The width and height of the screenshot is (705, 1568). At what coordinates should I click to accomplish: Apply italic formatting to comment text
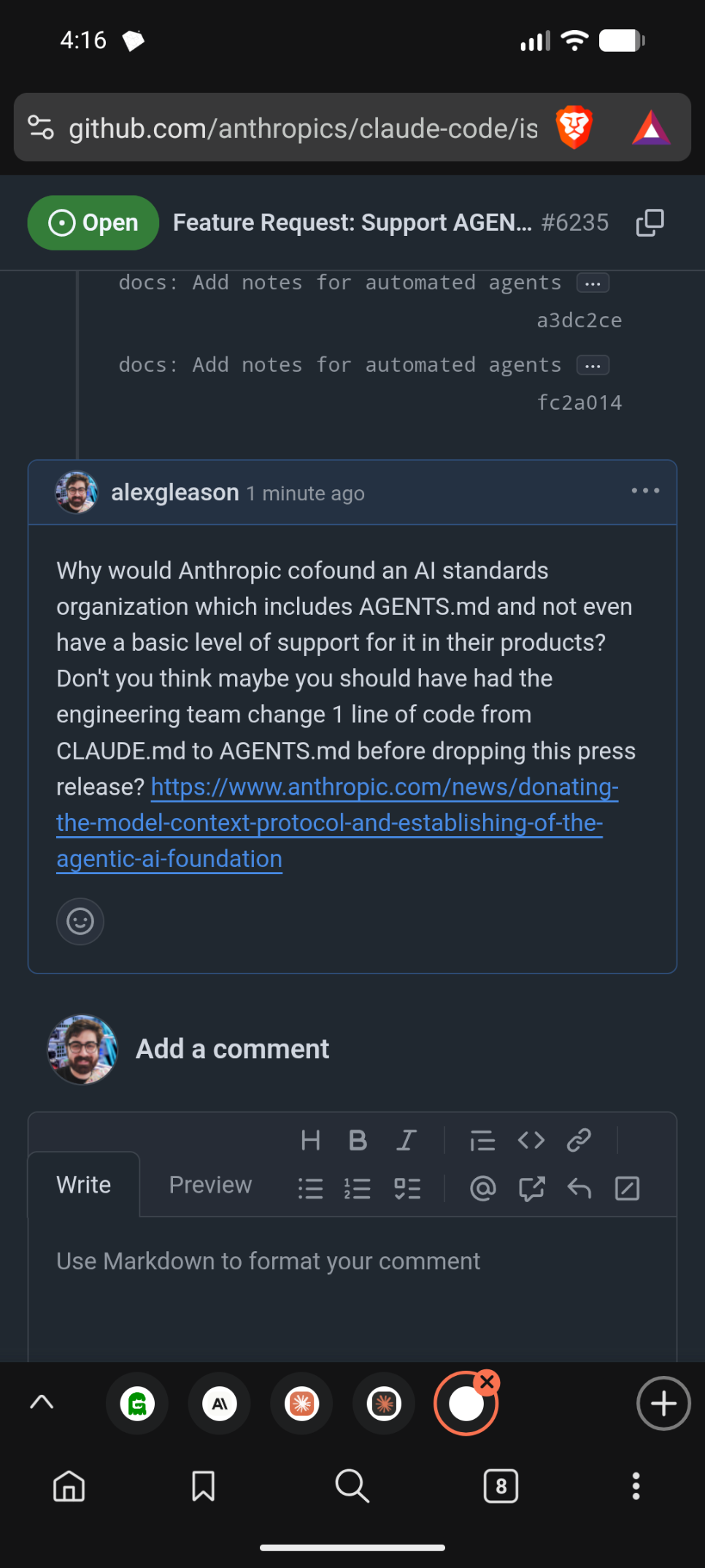(x=407, y=1140)
